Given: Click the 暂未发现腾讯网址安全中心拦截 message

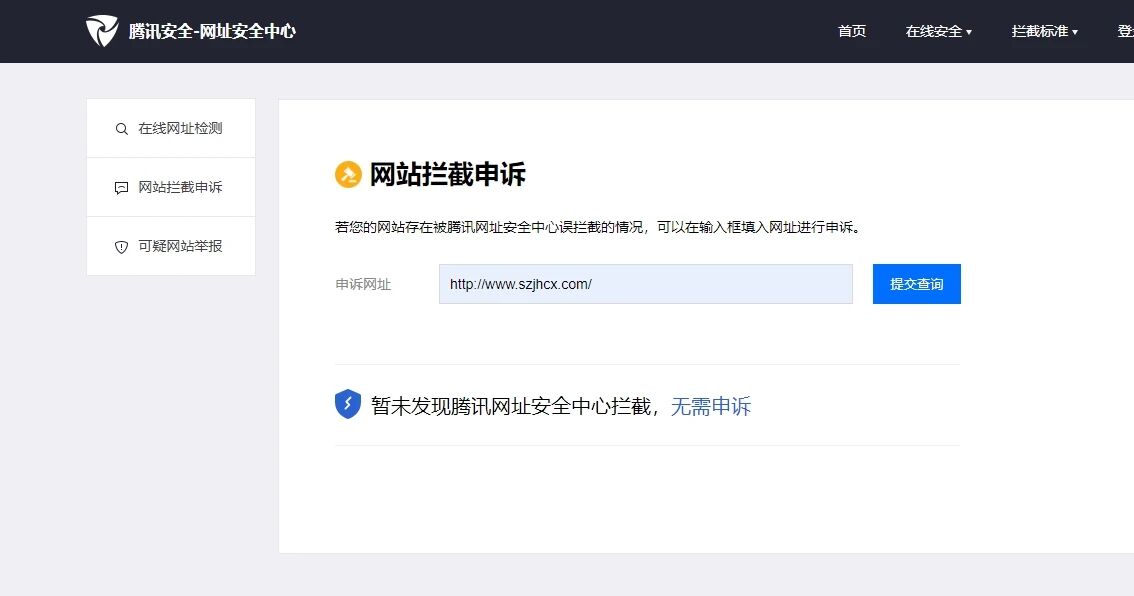Looking at the screenshot, I should (511, 406).
